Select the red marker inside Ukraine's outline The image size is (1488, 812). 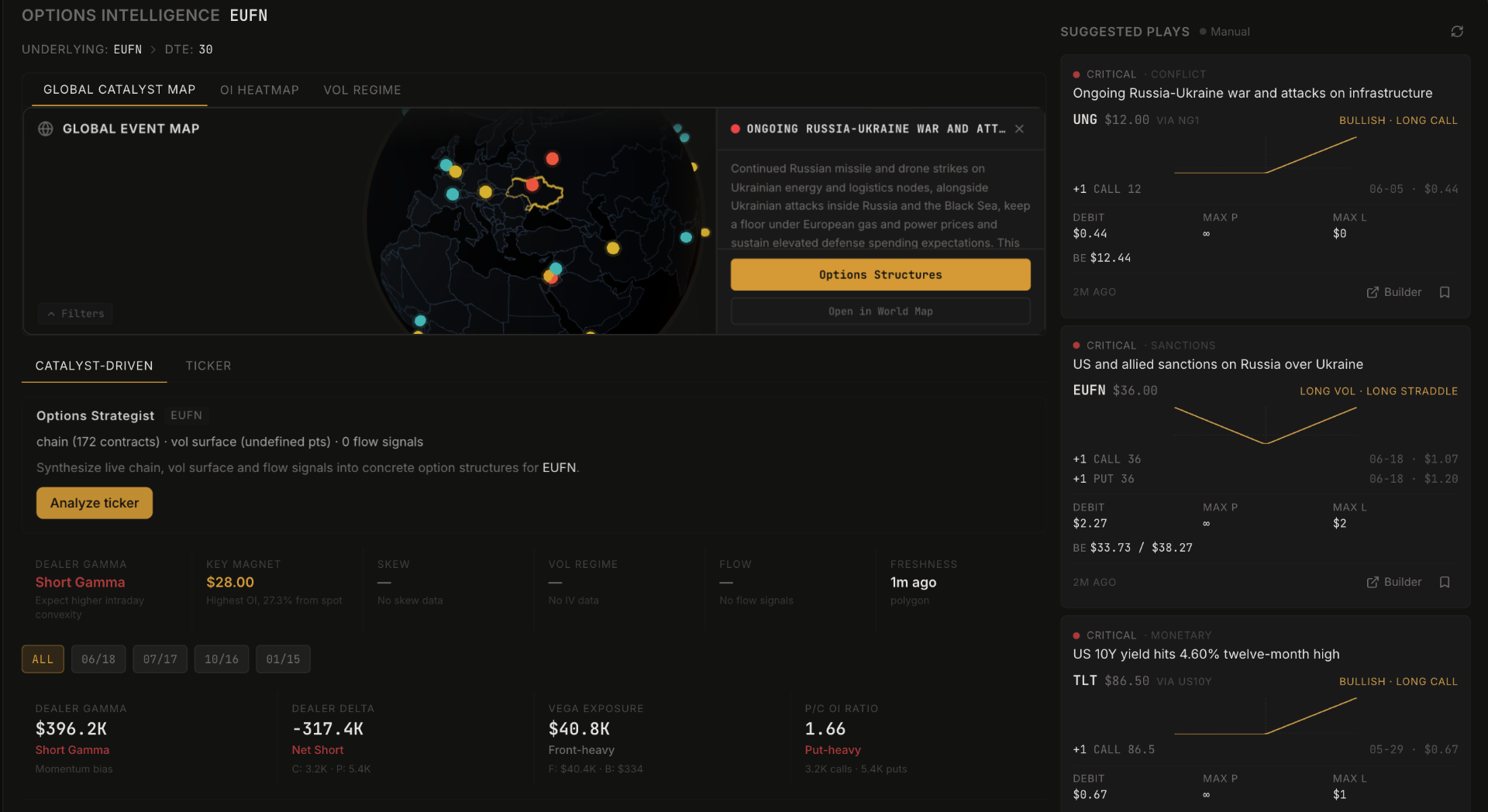[x=532, y=184]
